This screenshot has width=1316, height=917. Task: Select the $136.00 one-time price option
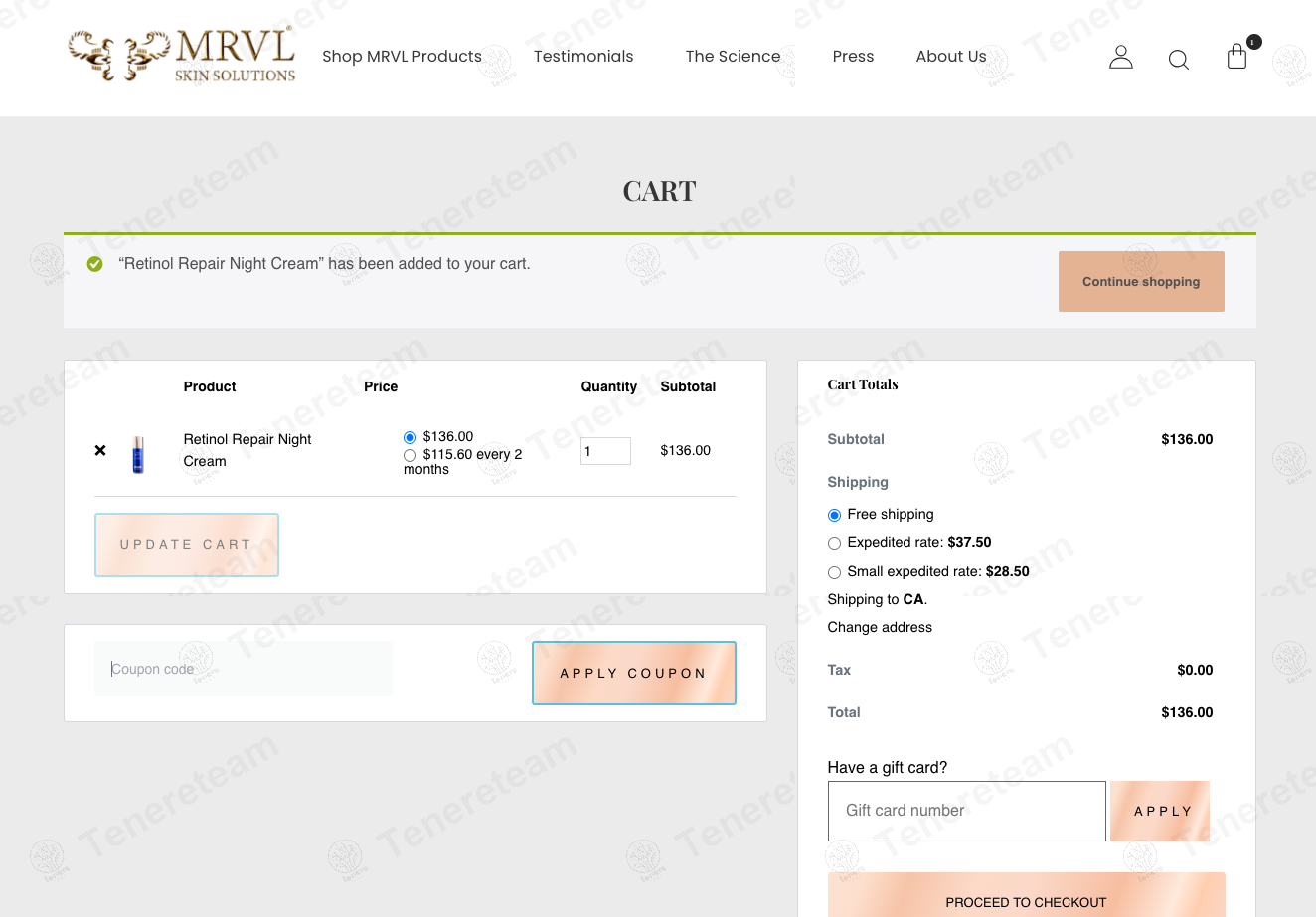pyautogui.click(x=410, y=437)
